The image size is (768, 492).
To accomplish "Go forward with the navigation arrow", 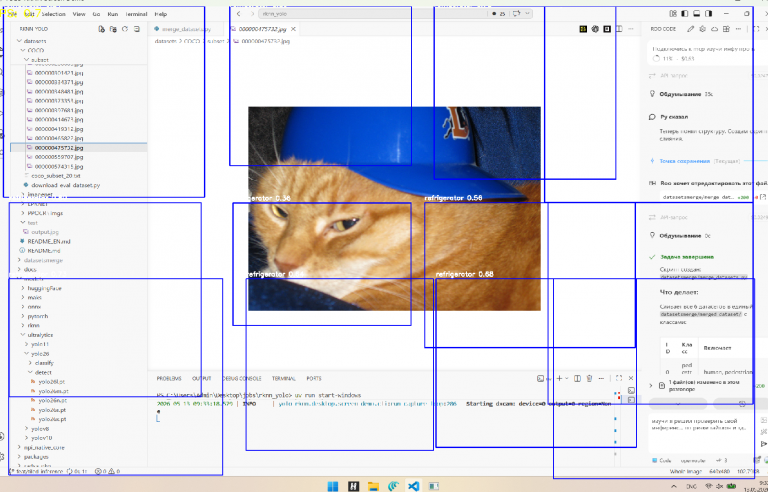I will tap(252, 14).
